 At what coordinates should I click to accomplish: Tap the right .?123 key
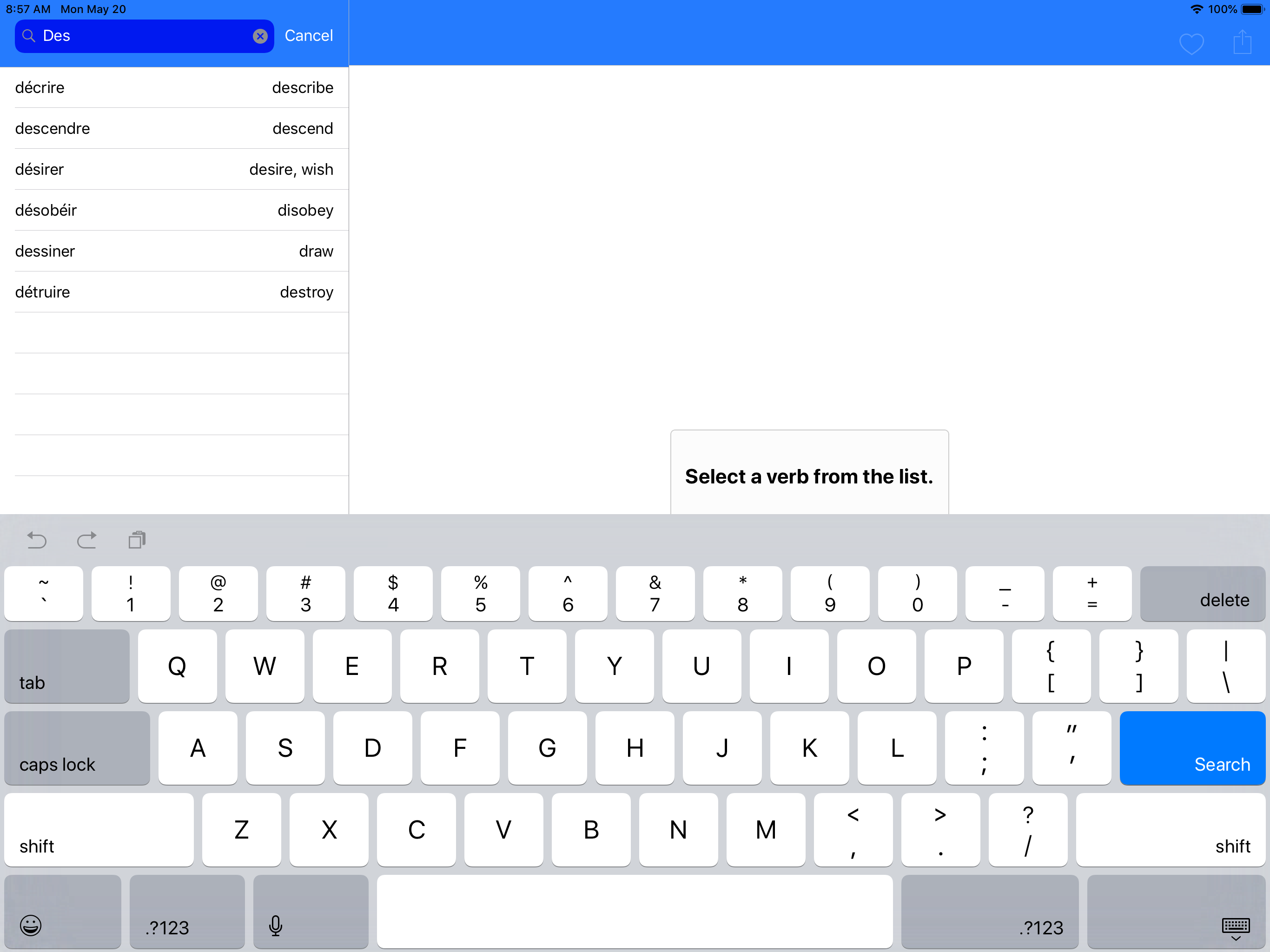(x=990, y=912)
